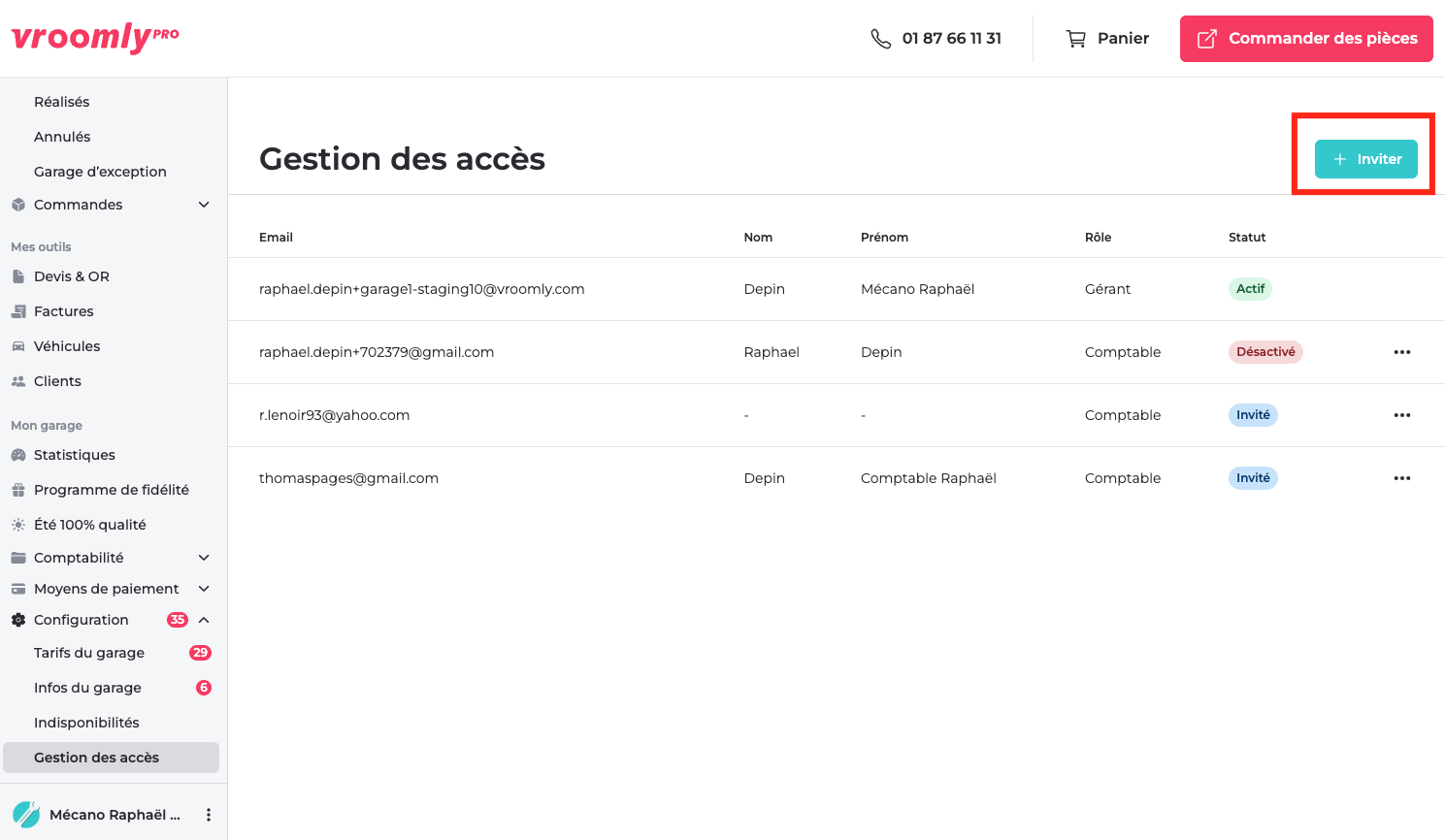
Task: Click the Email column header
Action: pyautogui.click(x=276, y=238)
